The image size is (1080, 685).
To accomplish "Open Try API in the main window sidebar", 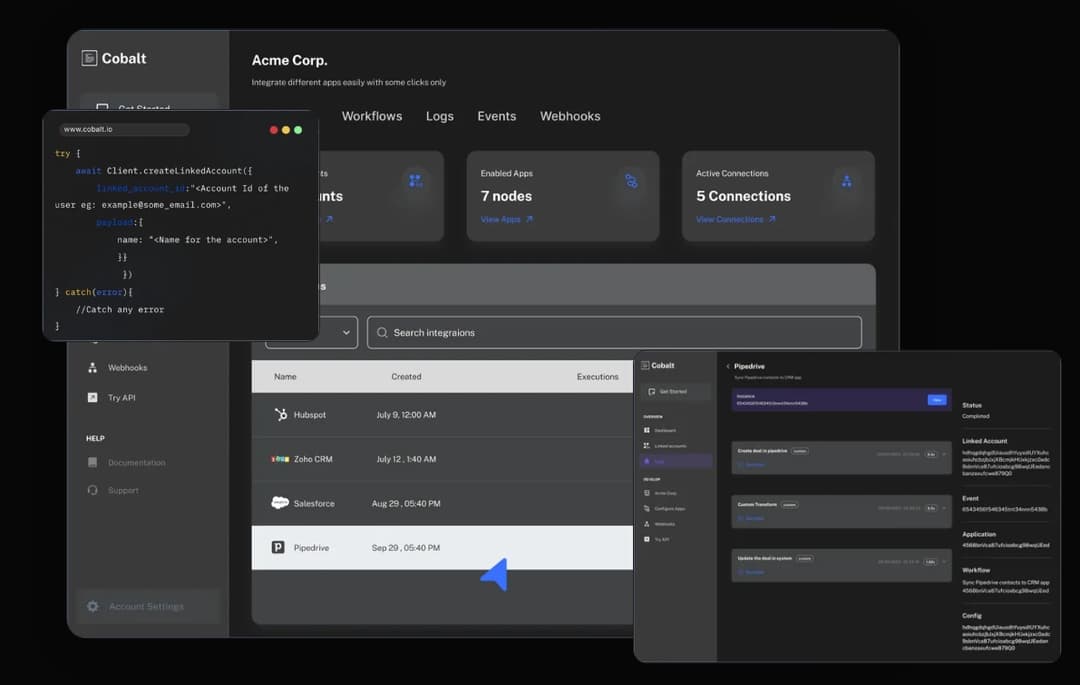I will pyautogui.click(x=121, y=398).
